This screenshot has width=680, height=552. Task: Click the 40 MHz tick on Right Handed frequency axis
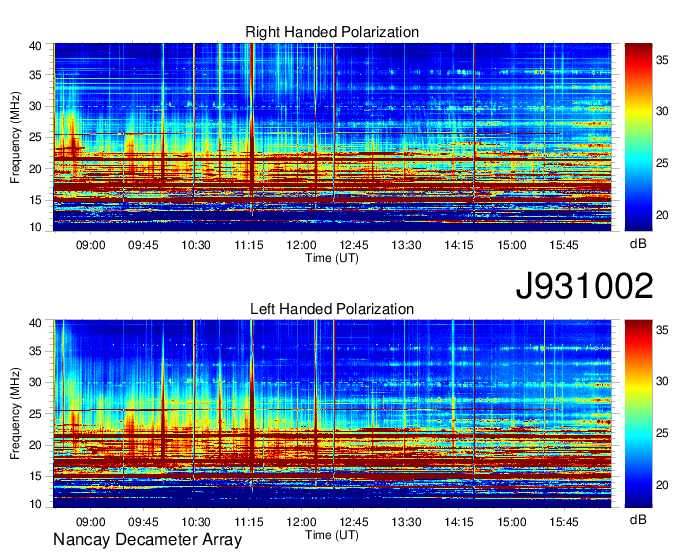pos(36,46)
